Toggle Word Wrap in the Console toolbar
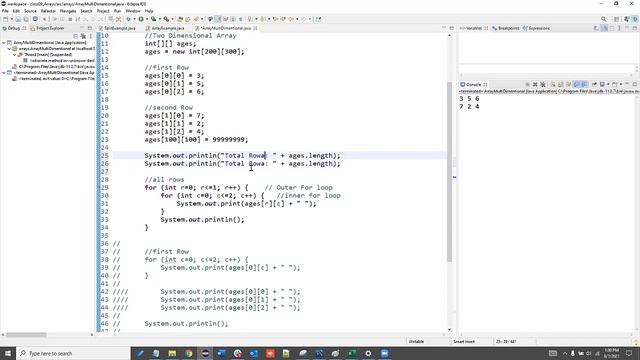The width and height of the screenshot is (640, 360). coord(569,84)
